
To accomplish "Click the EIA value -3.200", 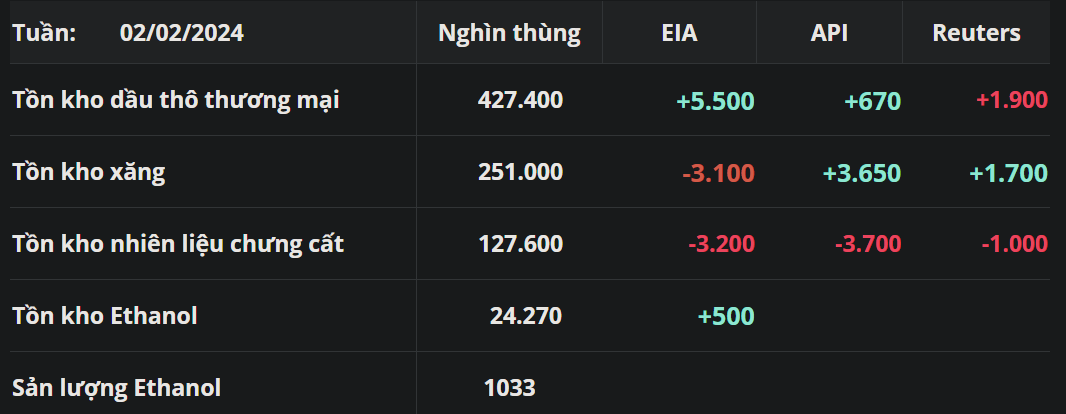I will click(721, 244).
